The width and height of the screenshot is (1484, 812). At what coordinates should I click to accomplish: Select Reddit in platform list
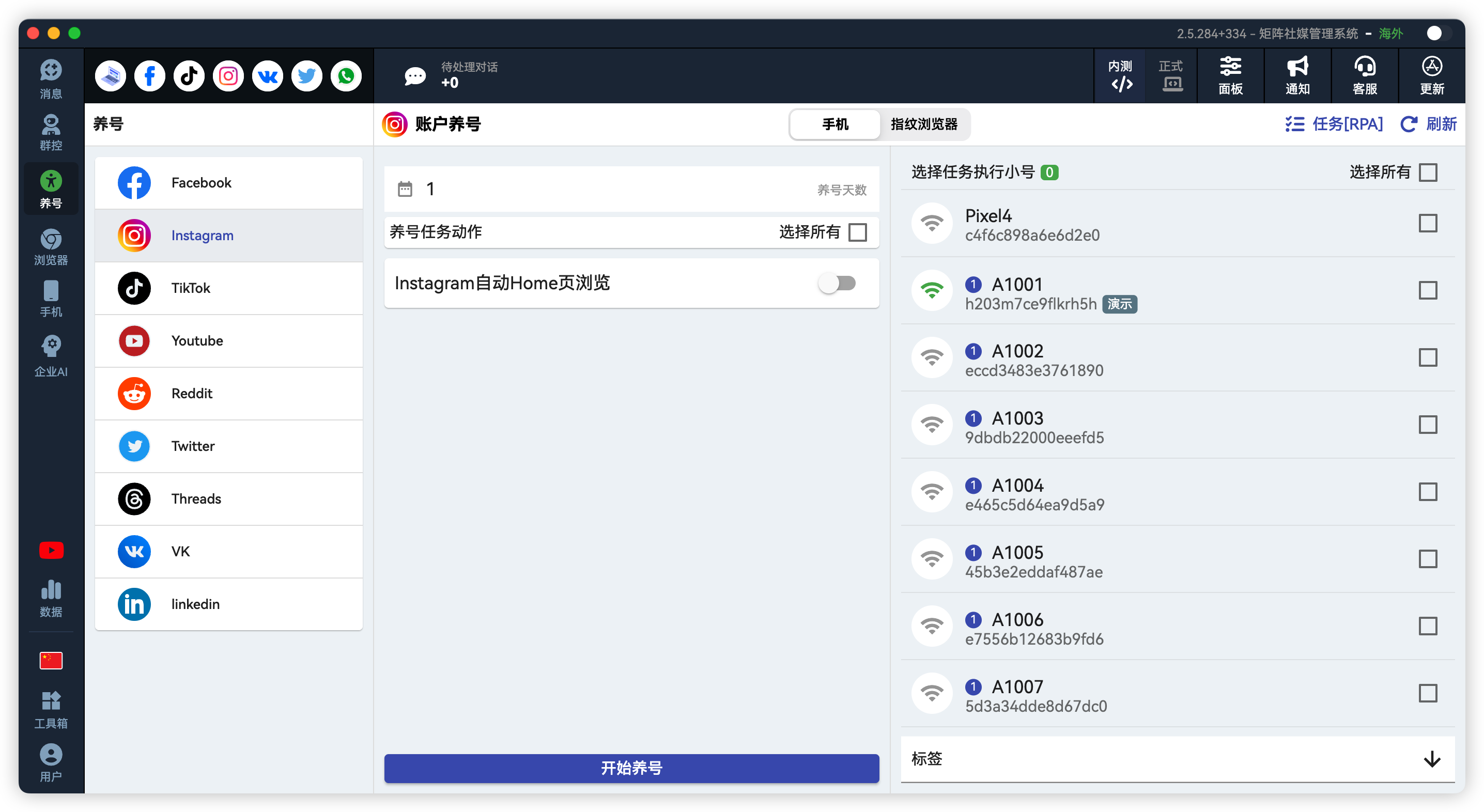[x=229, y=393]
